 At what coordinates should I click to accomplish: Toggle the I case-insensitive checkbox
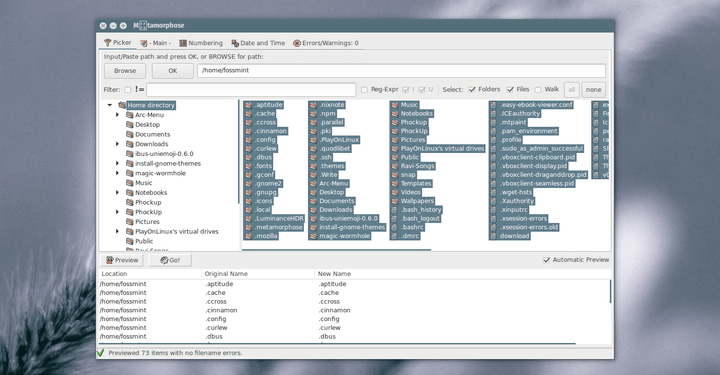(x=405, y=90)
